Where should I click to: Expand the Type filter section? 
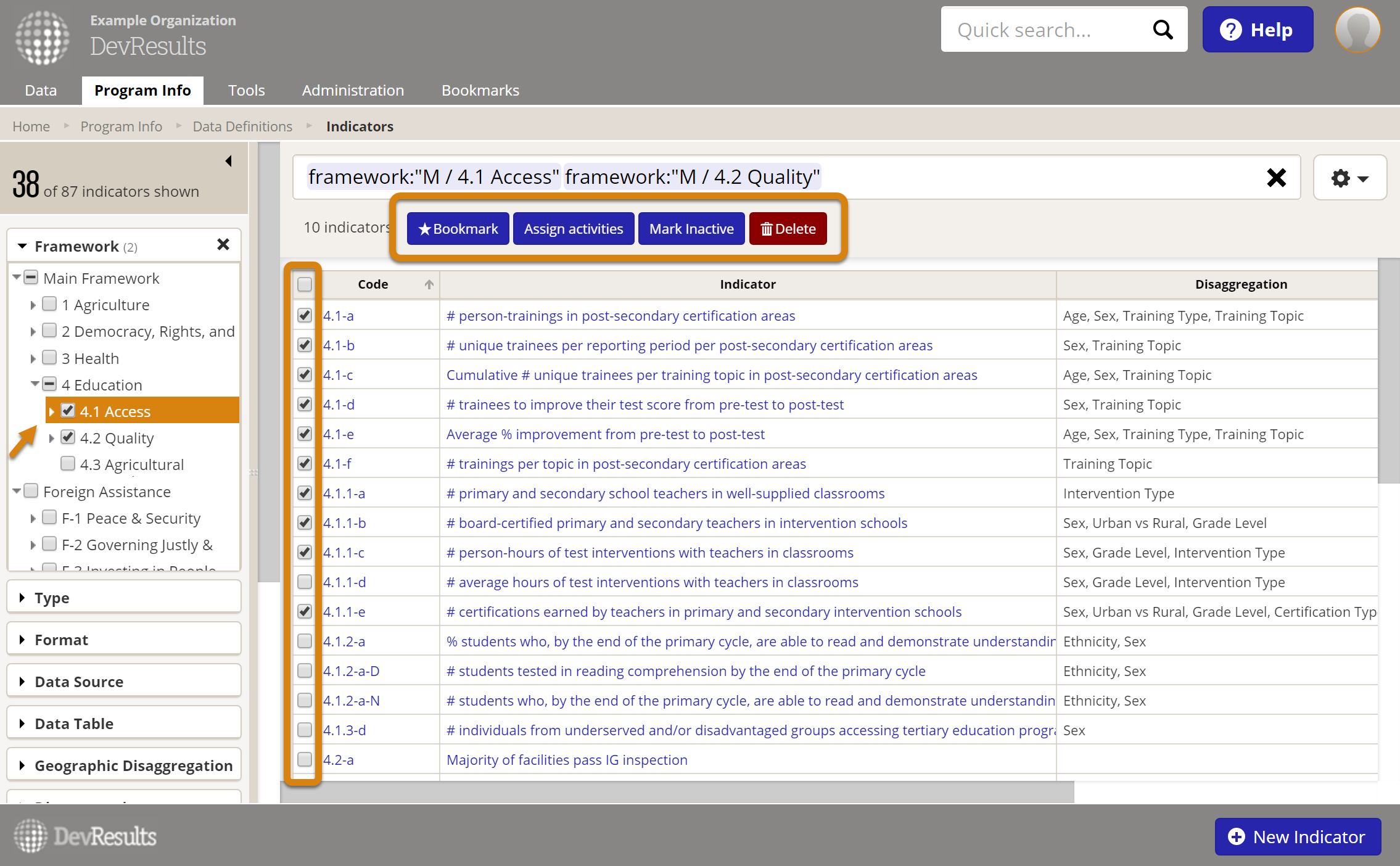52,598
